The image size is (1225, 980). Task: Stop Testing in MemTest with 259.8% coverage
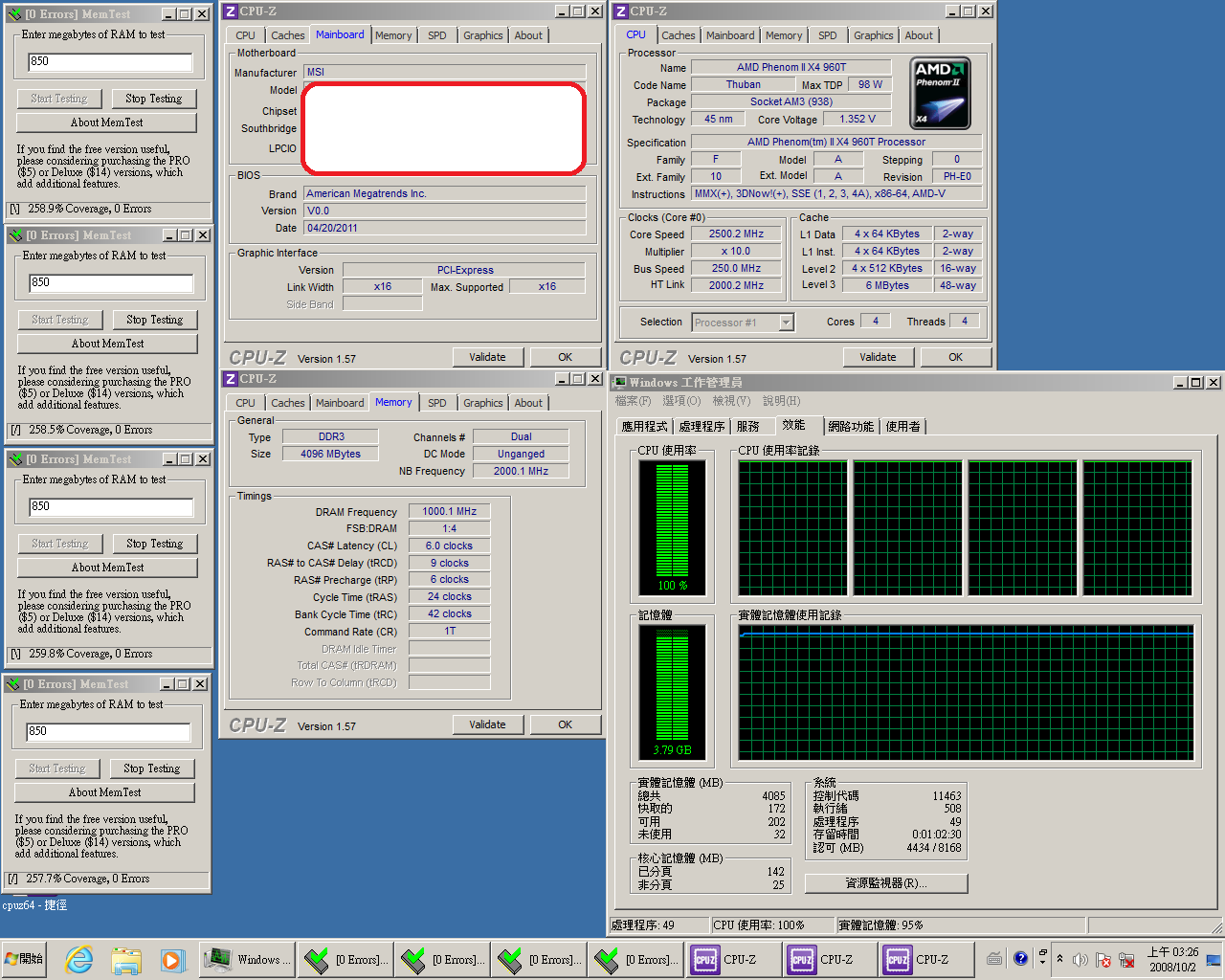click(154, 544)
